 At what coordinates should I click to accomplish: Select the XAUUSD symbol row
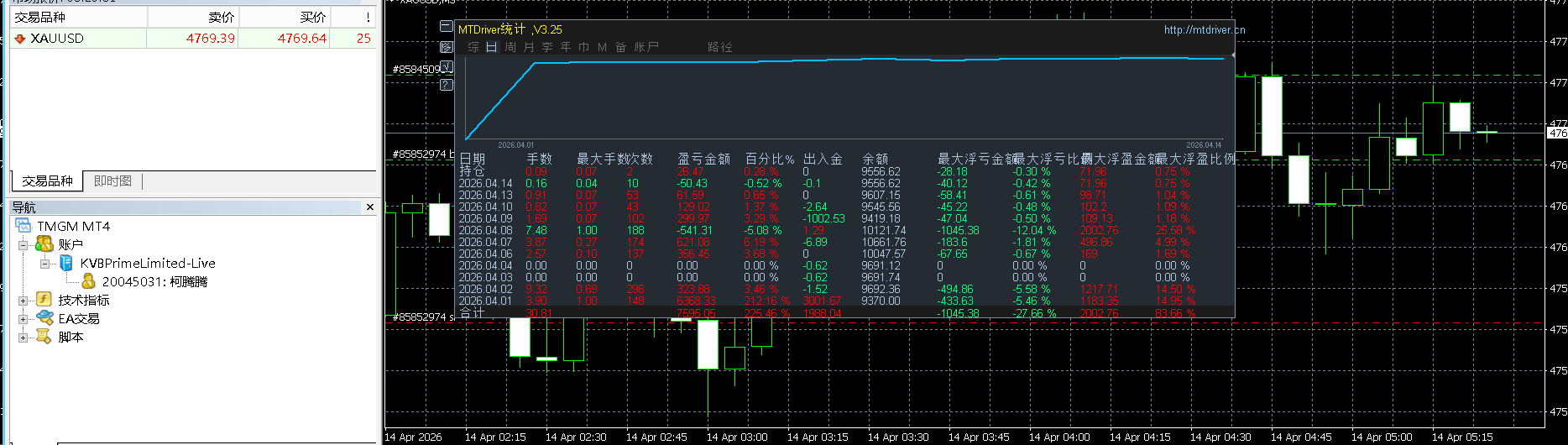(x=193, y=39)
